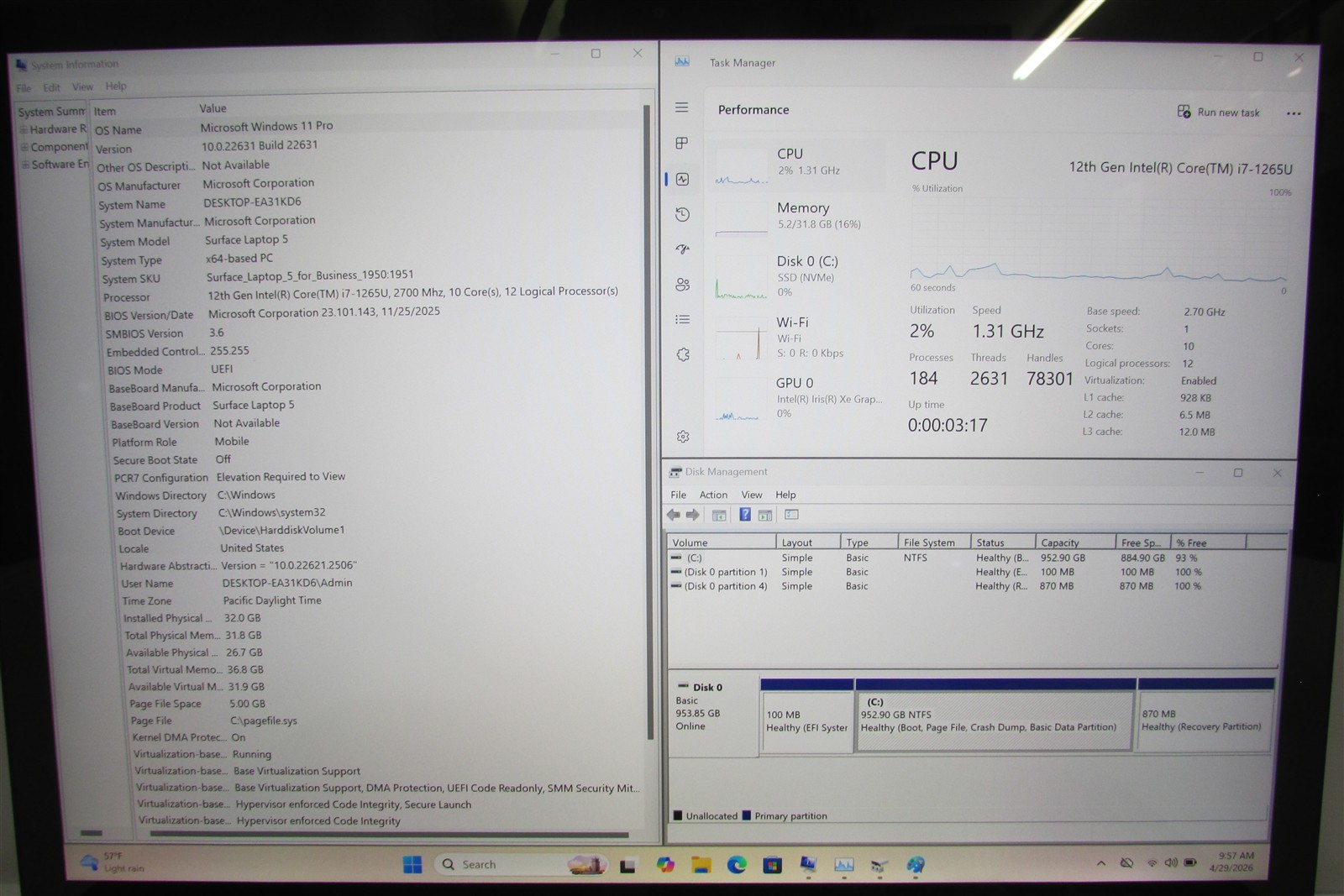Screen dimensions: 1344x896
Task: Open the Windows Start menu
Action: (x=412, y=864)
